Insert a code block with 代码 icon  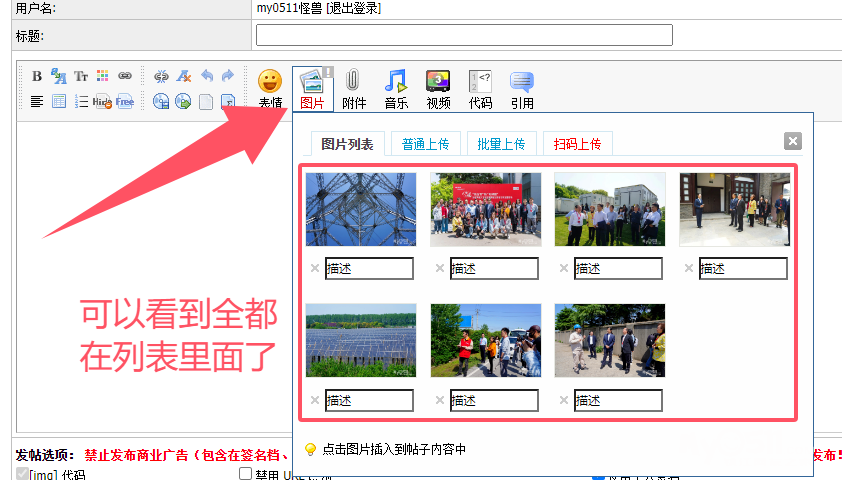pos(480,87)
